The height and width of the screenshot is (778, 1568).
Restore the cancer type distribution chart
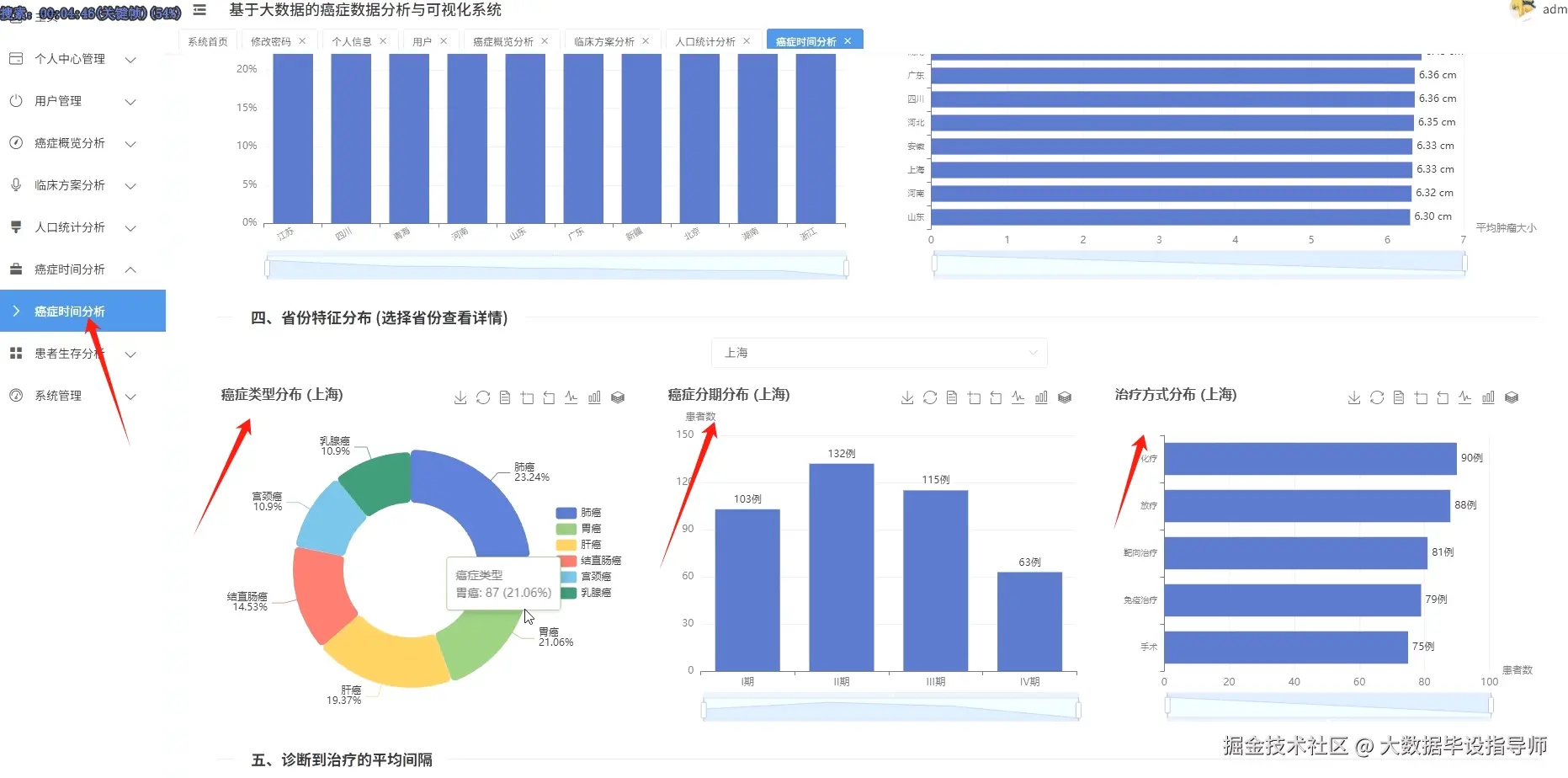tap(483, 397)
